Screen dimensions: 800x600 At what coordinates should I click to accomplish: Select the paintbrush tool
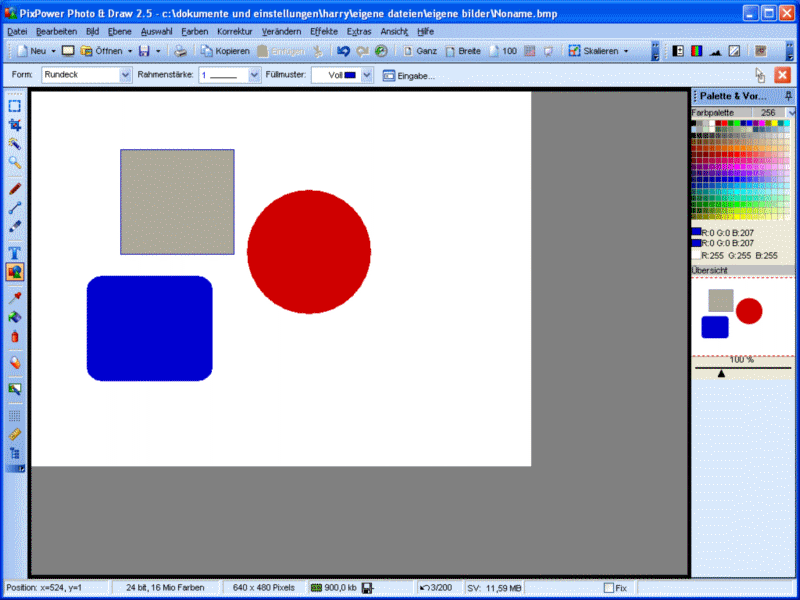coord(15,226)
